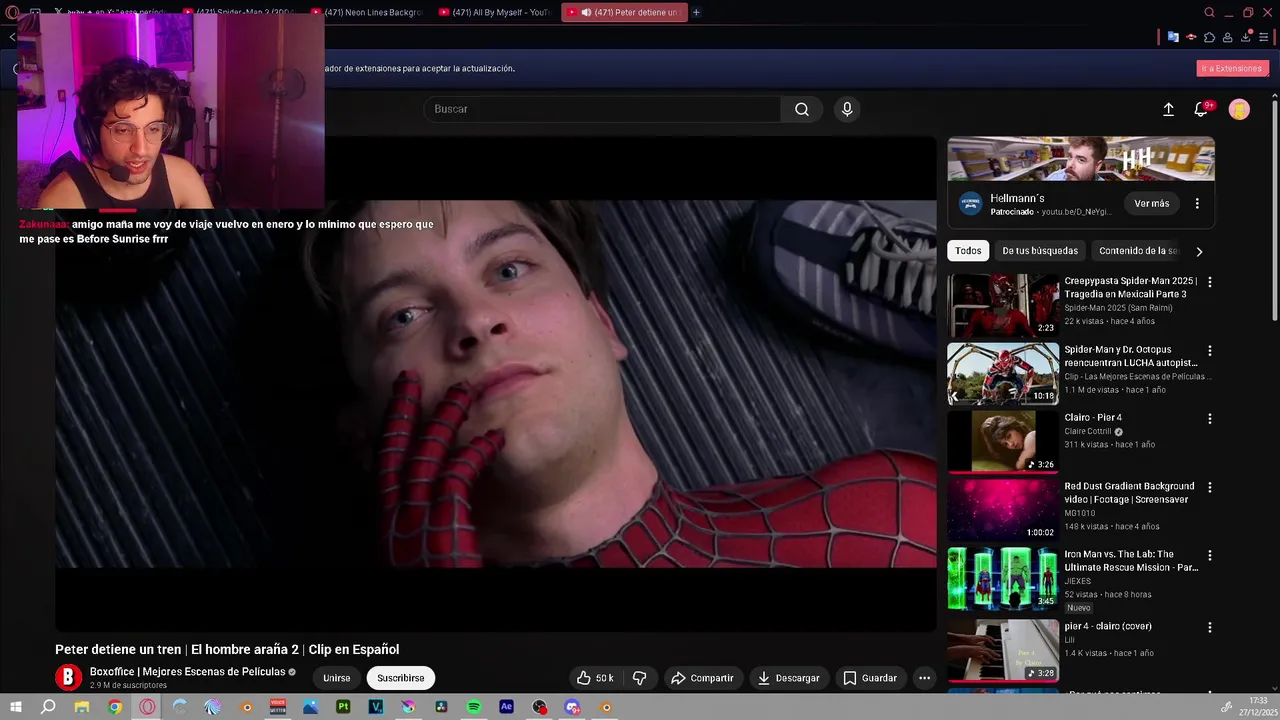The width and height of the screenshot is (1280, 720).
Task: Open Windows Start menu
Action: 15,707
